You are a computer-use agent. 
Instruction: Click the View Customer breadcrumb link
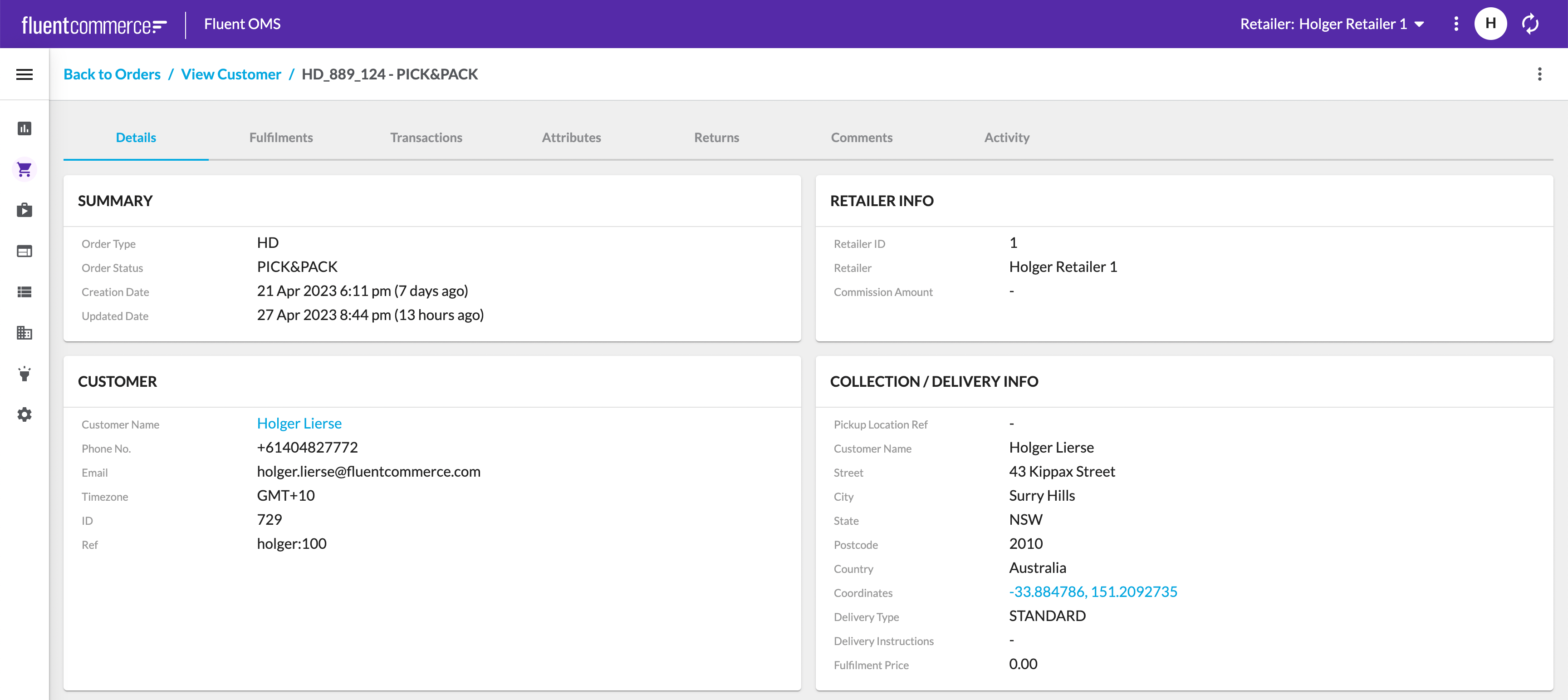(232, 74)
